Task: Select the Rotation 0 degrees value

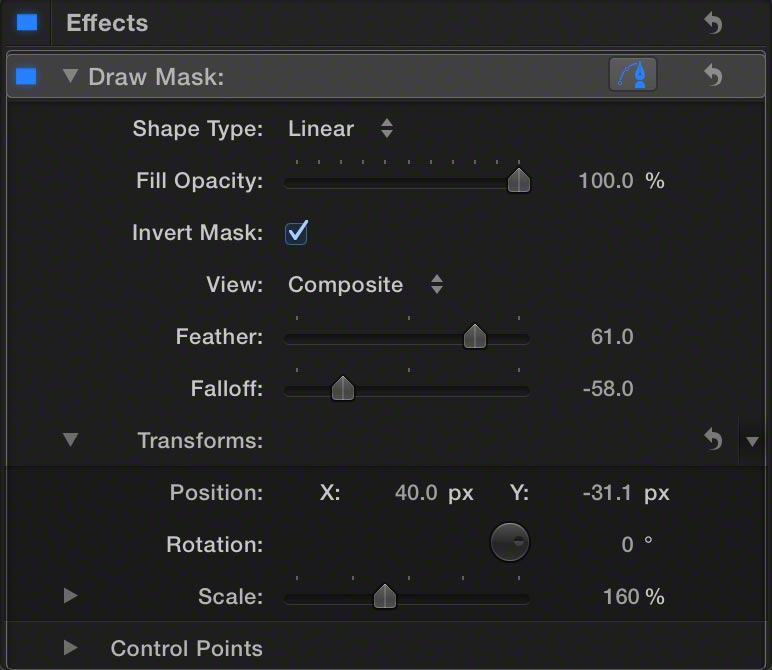Action: 627,544
